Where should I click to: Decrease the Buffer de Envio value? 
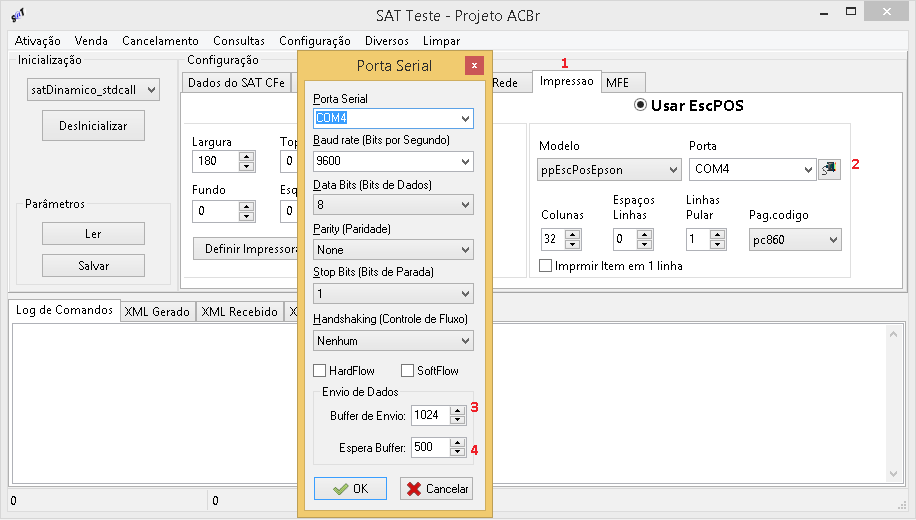coord(458,420)
